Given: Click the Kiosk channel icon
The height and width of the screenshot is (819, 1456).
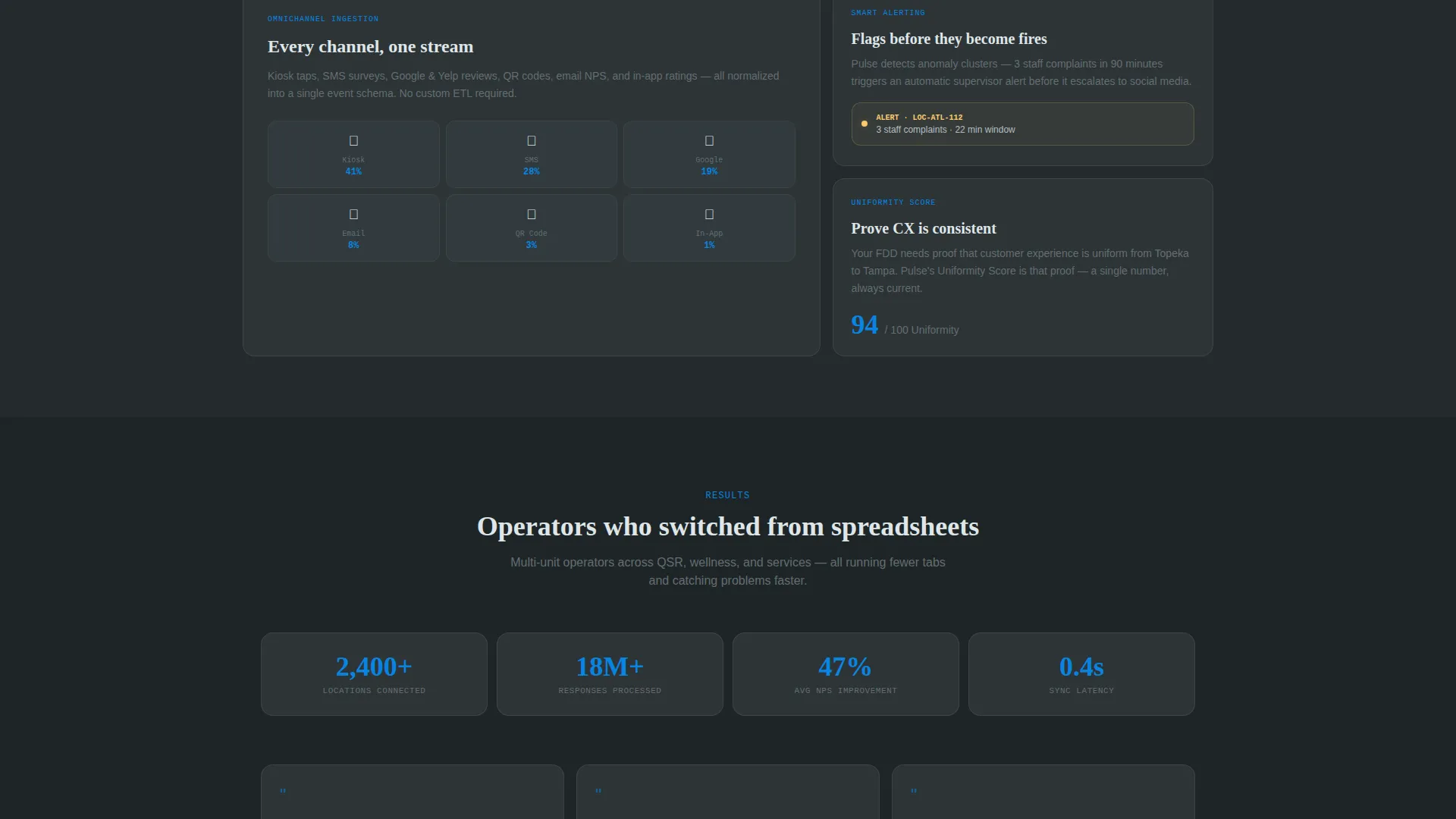Looking at the screenshot, I should pyautogui.click(x=353, y=141).
